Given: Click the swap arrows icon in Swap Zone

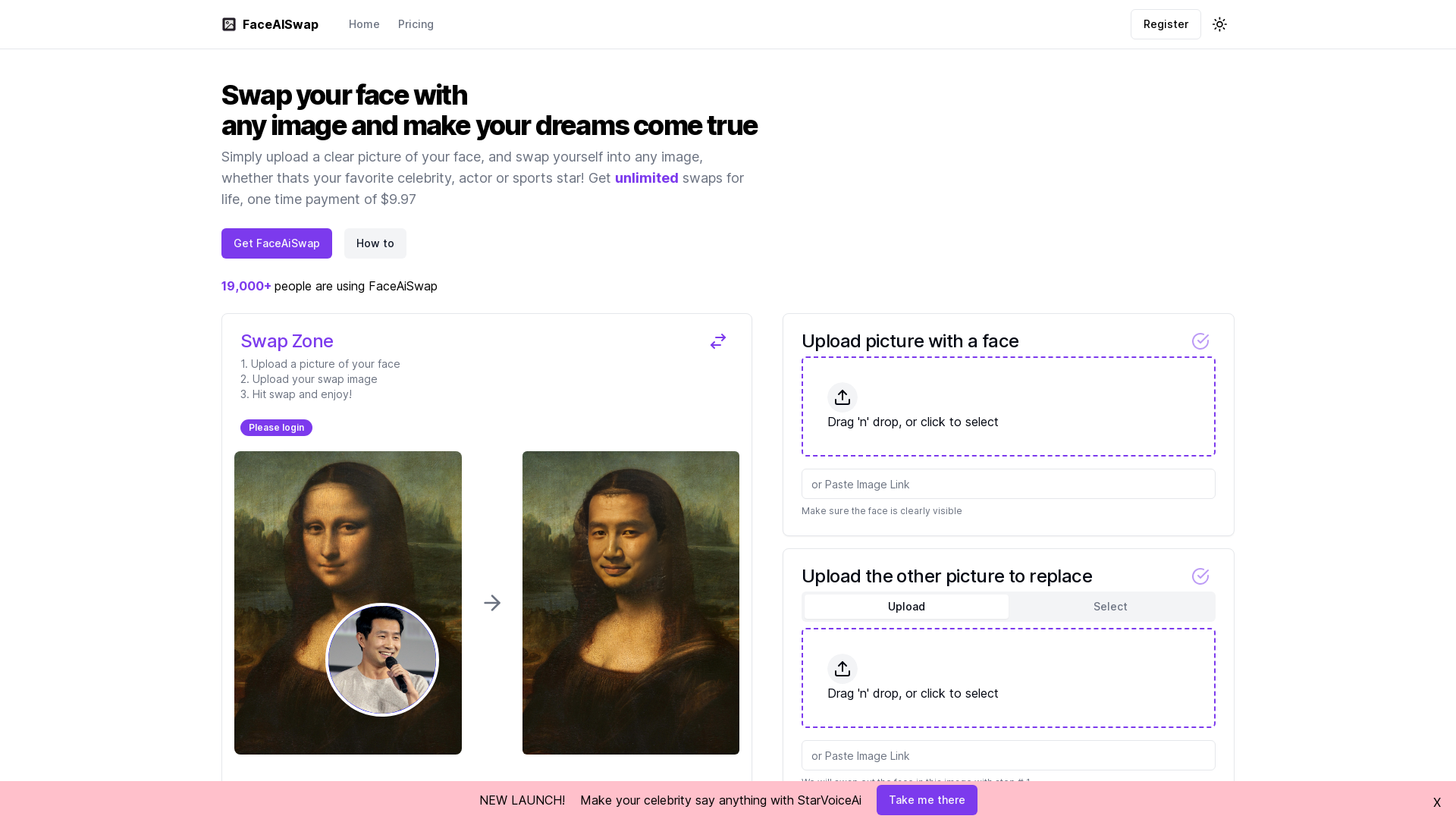Looking at the screenshot, I should pos(718,341).
